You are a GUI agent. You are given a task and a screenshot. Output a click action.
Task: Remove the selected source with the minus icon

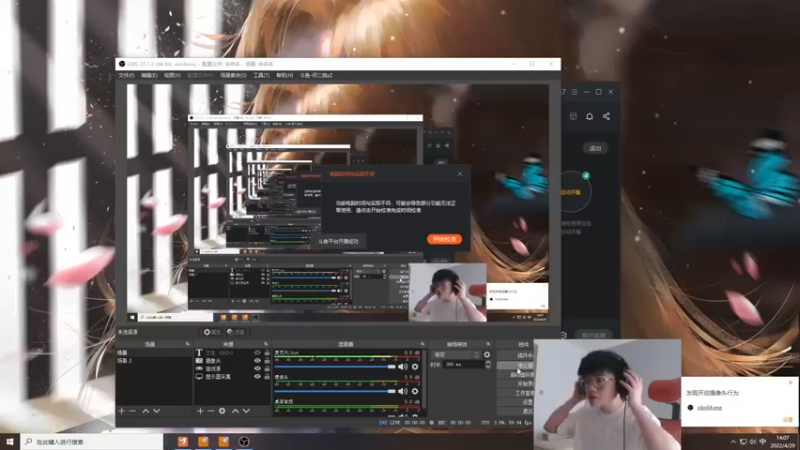211,411
